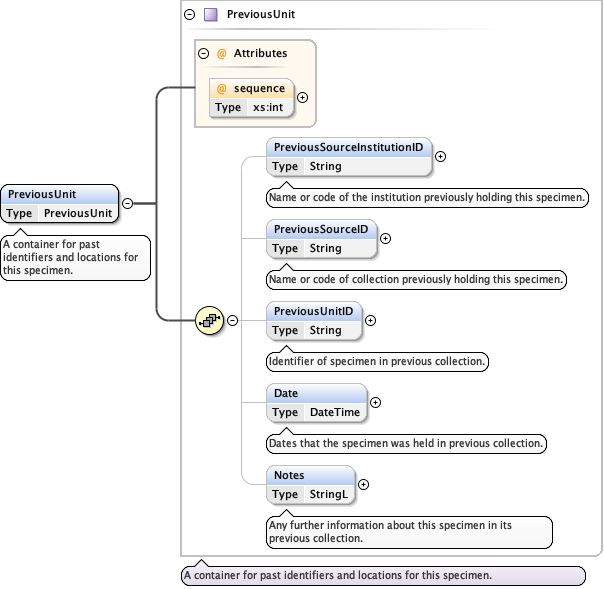Click the @ icon on sequence attribute

click(222, 89)
